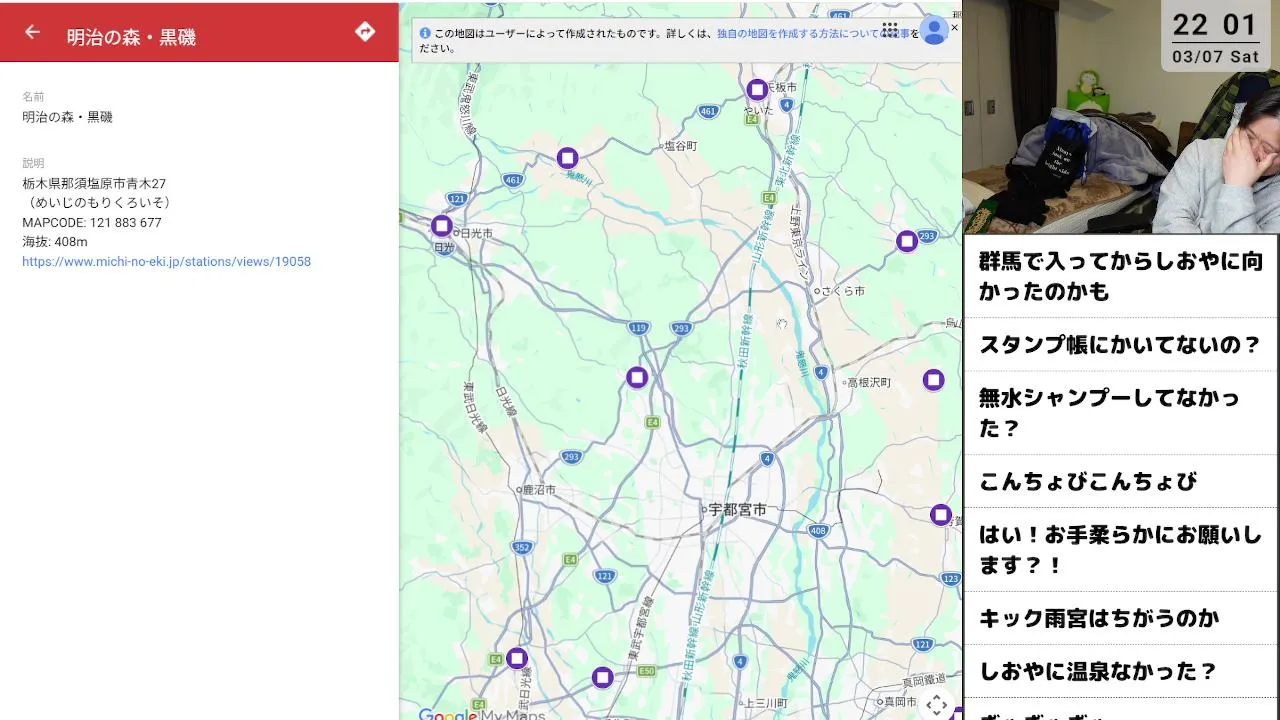The width and height of the screenshot is (1280, 720).
Task: Click the 日光市 city label
Action: click(476, 232)
